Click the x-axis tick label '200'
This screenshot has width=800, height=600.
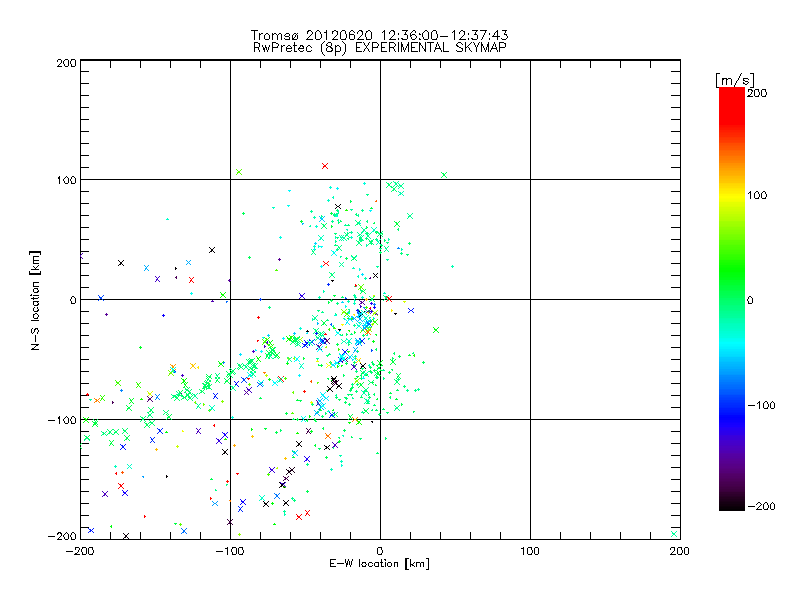[x=680, y=551]
